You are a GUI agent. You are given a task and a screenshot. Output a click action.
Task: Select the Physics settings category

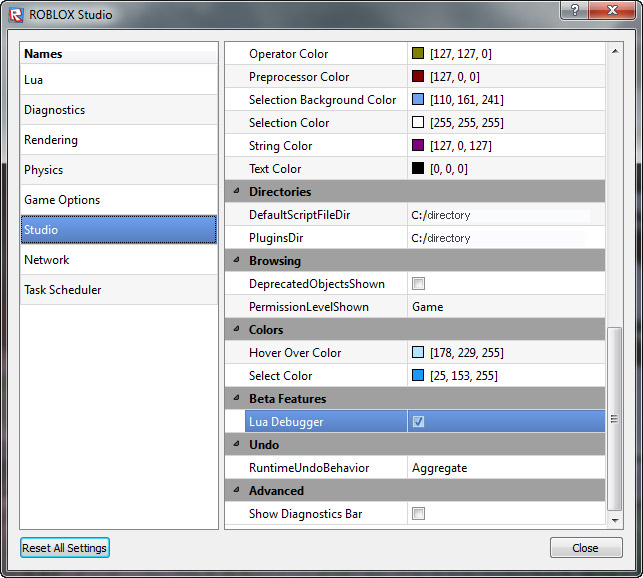(x=119, y=170)
